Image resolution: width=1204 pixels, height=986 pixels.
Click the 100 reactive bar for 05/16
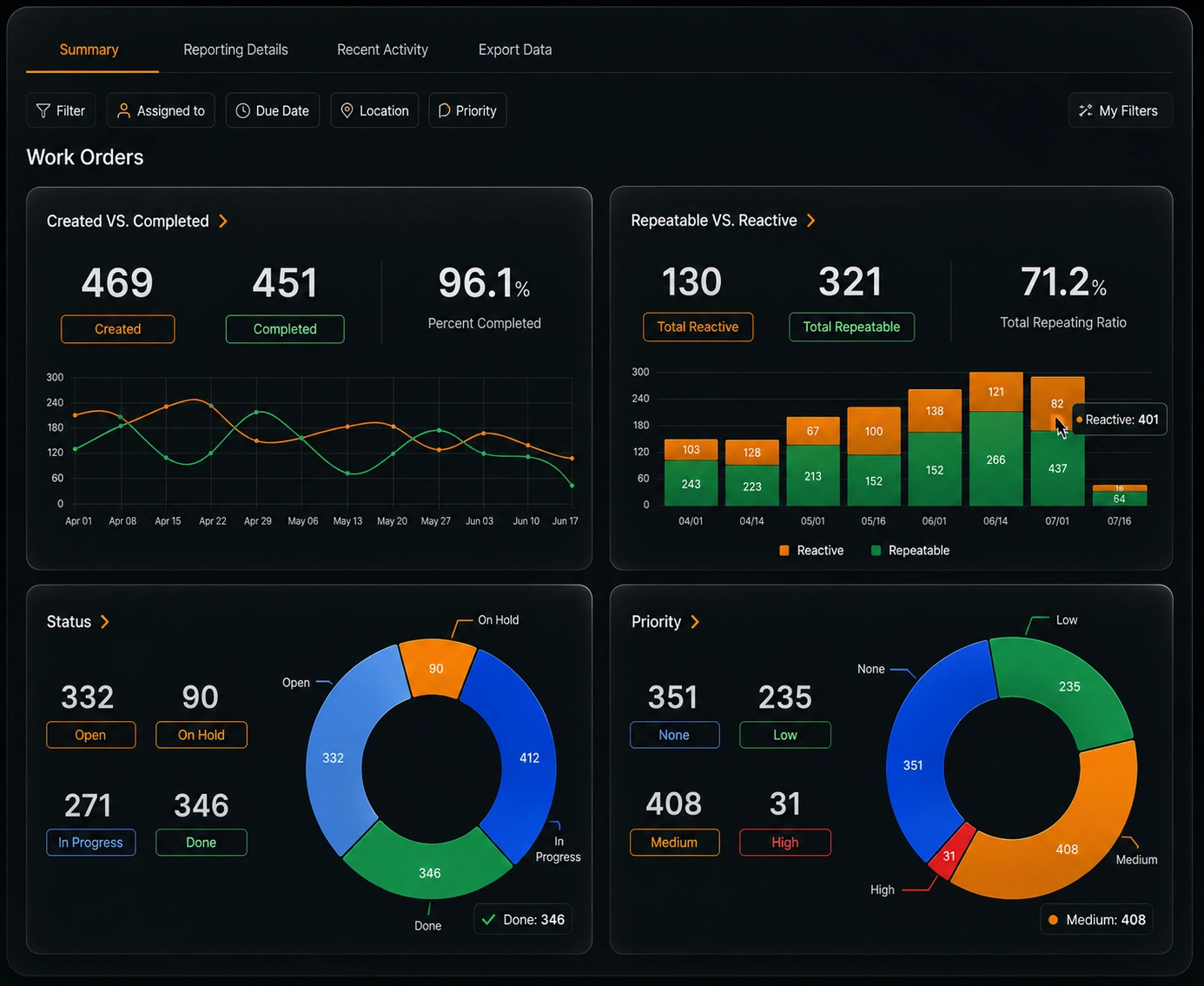[x=874, y=431]
